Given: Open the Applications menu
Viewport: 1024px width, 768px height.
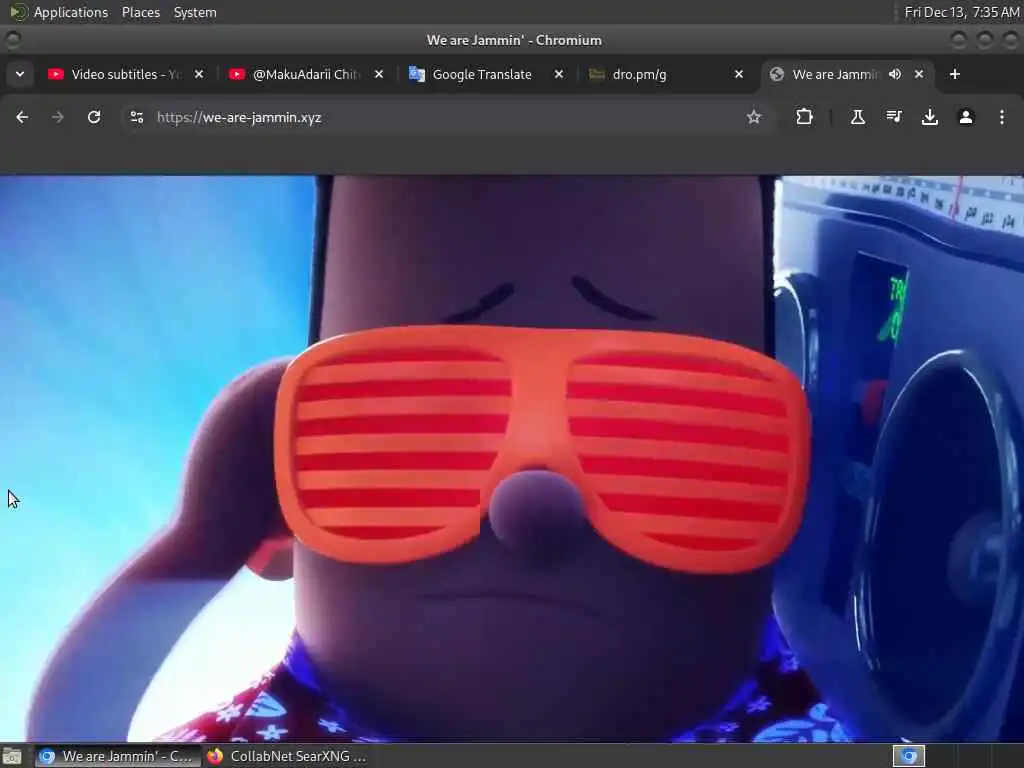Looking at the screenshot, I should (71, 12).
